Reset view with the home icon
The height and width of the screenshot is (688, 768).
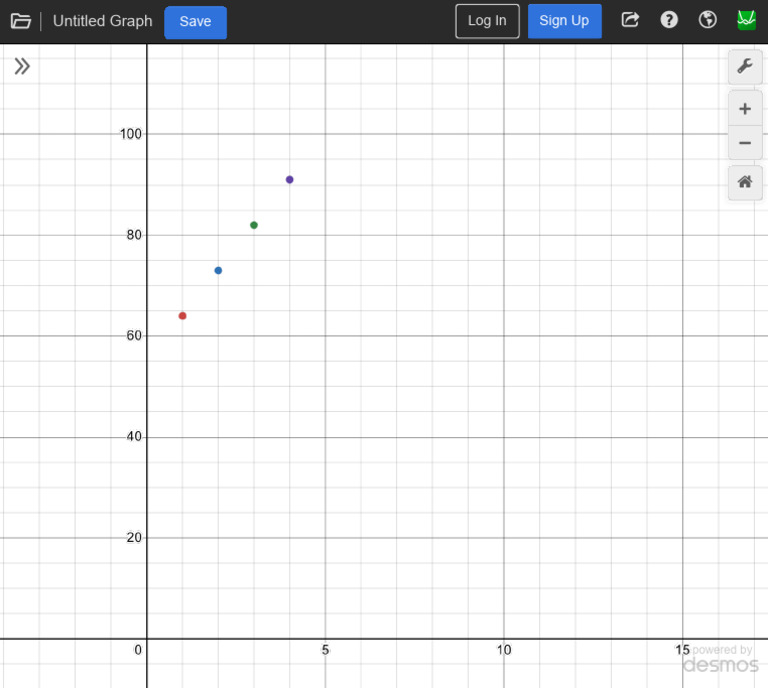coord(745,182)
